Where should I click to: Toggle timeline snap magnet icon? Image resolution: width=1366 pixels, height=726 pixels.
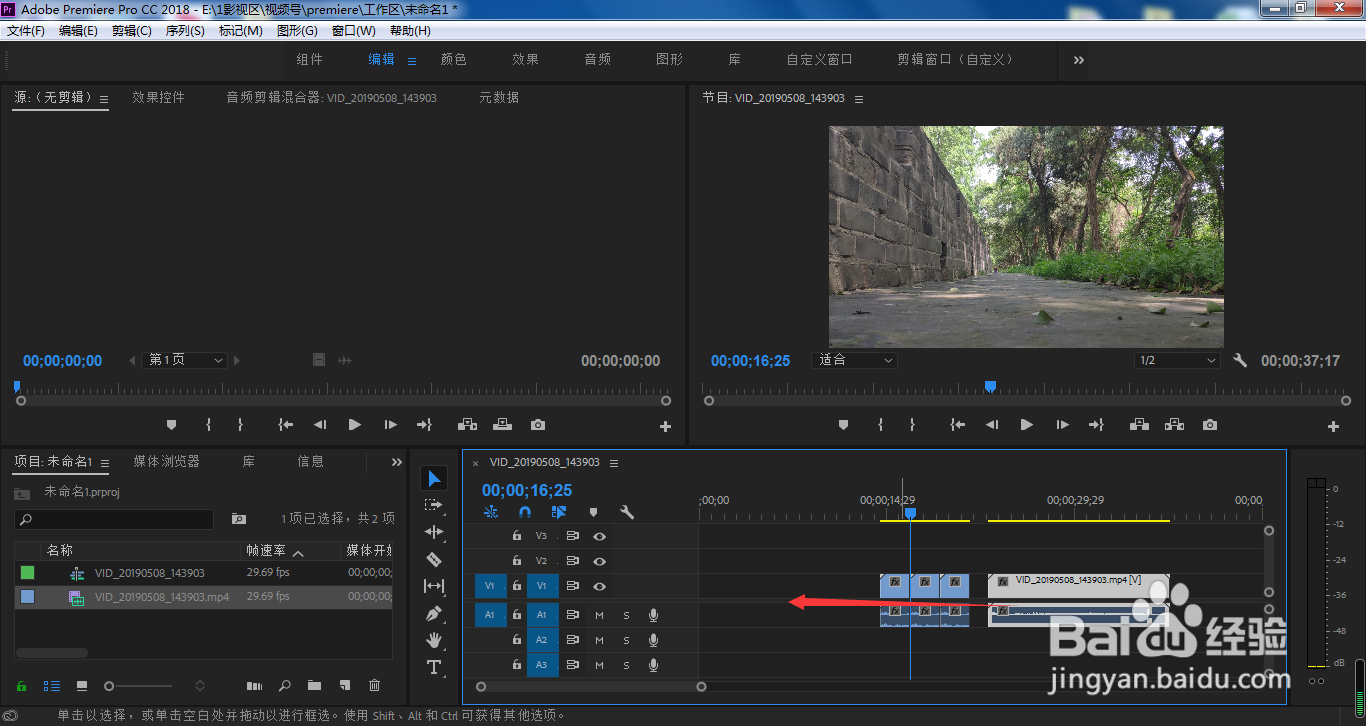point(525,512)
